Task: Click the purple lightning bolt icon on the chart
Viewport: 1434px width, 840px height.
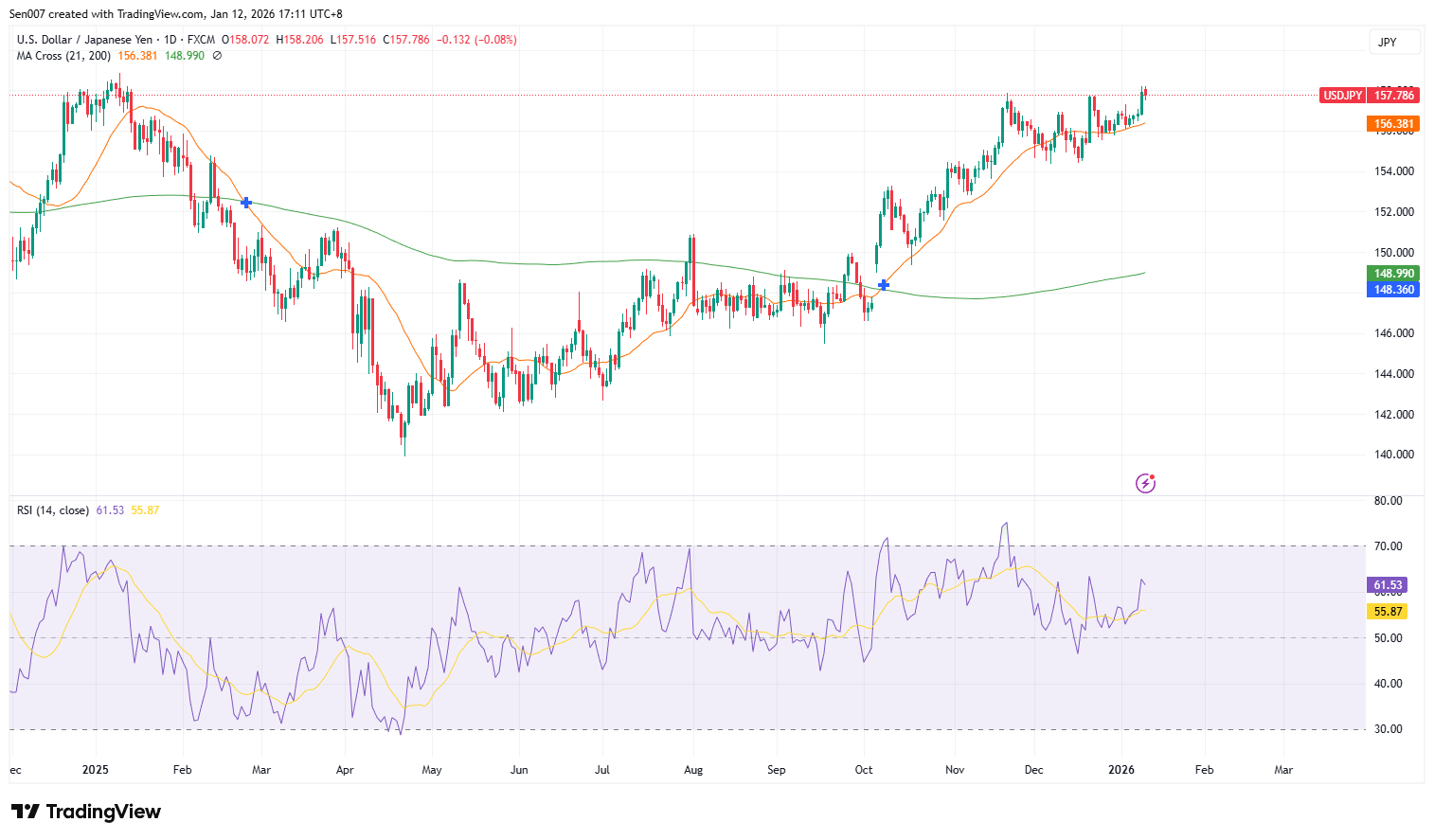Action: click(x=1145, y=484)
